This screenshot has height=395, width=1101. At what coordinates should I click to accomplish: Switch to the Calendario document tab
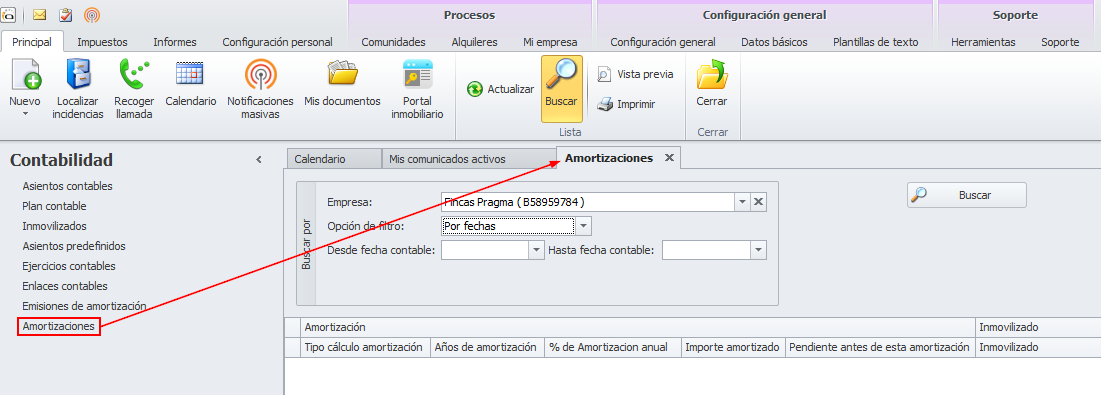point(334,159)
